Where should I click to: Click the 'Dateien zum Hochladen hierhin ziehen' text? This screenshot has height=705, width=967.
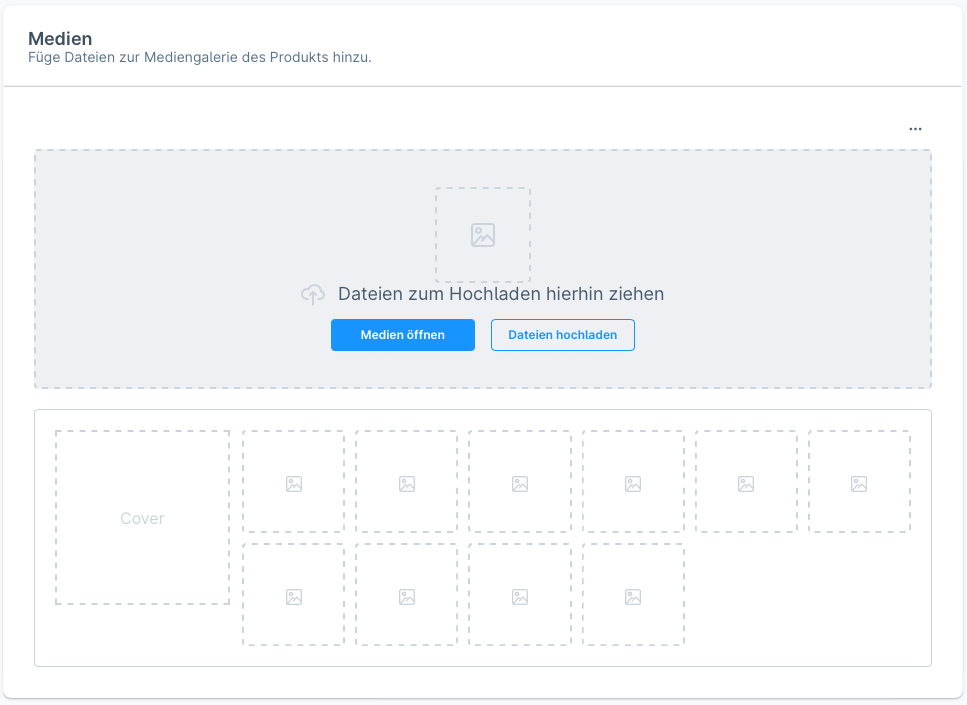(501, 294)
